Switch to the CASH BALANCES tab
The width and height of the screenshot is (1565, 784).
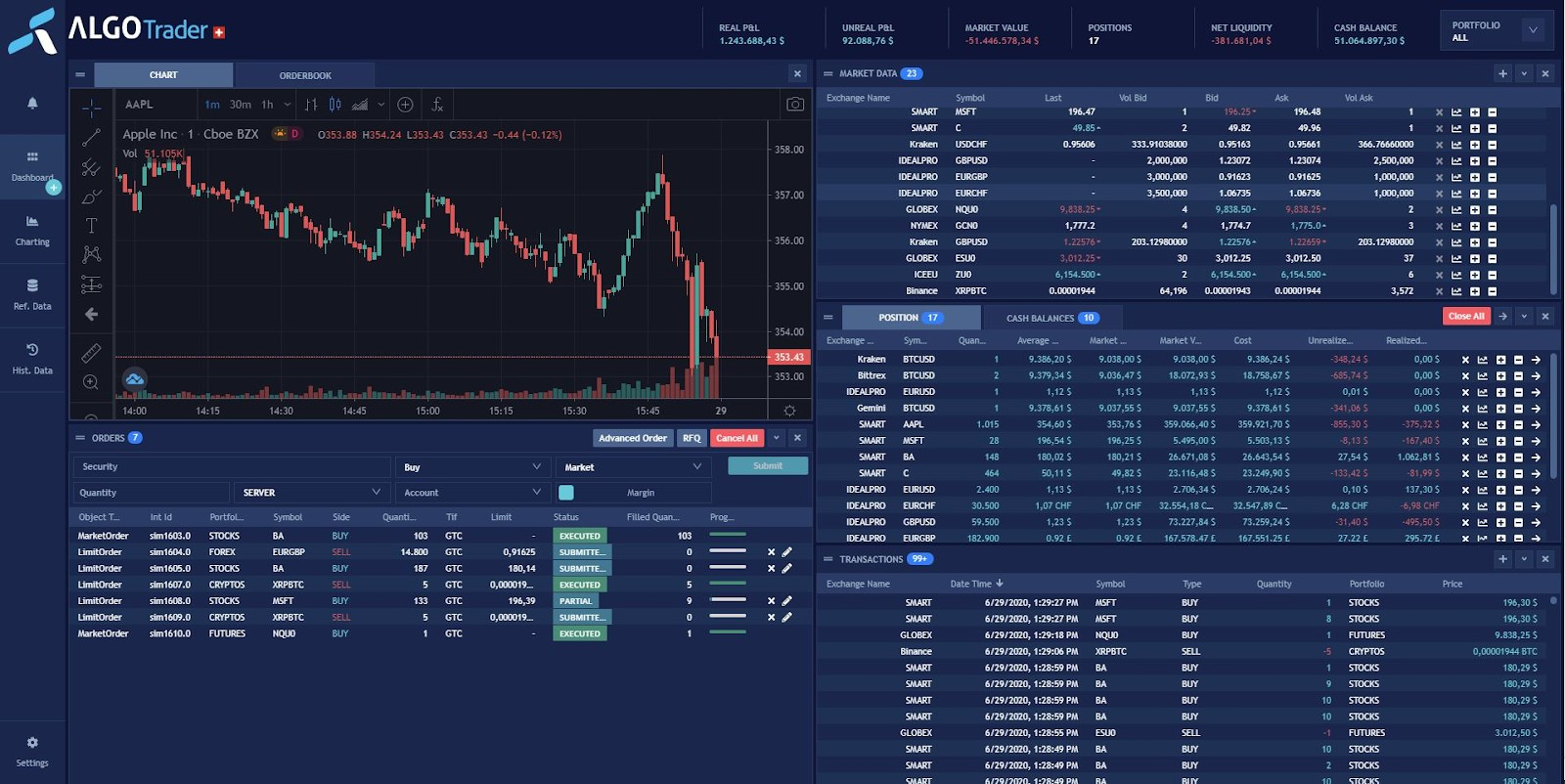point(1051,318)
